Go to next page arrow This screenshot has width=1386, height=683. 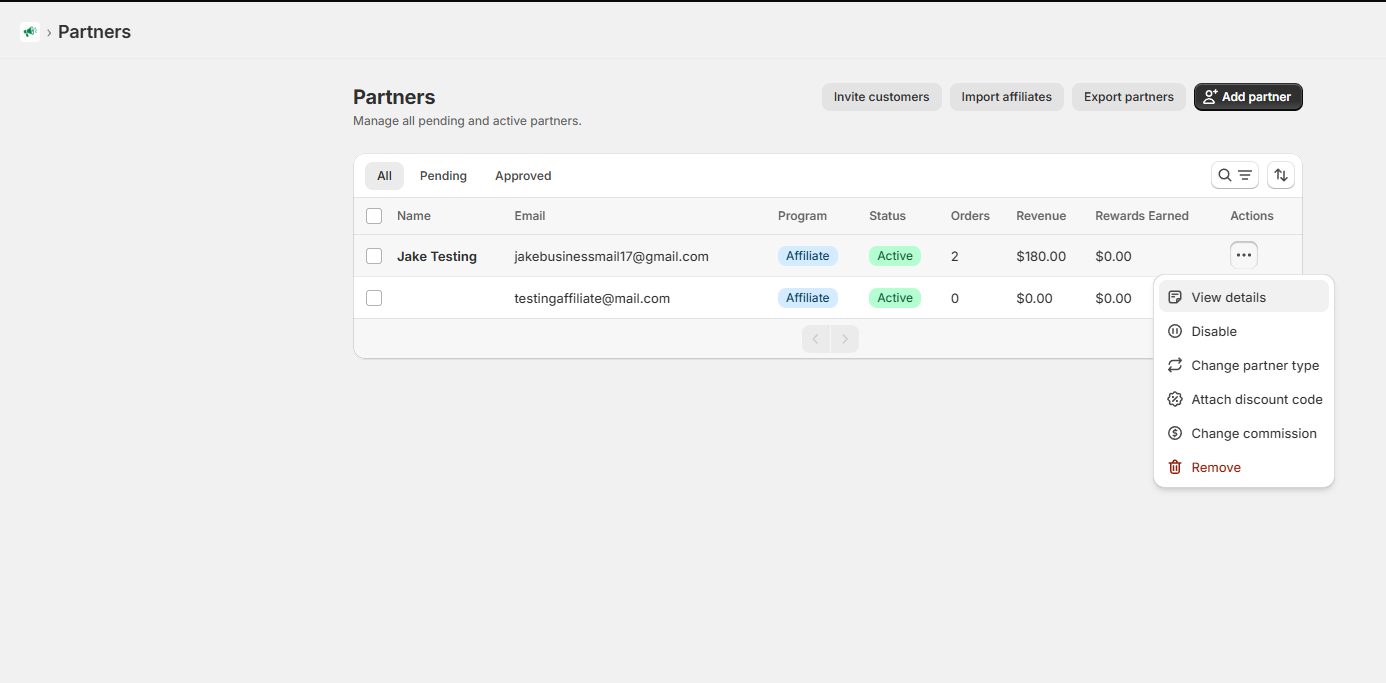pos(845,339)
